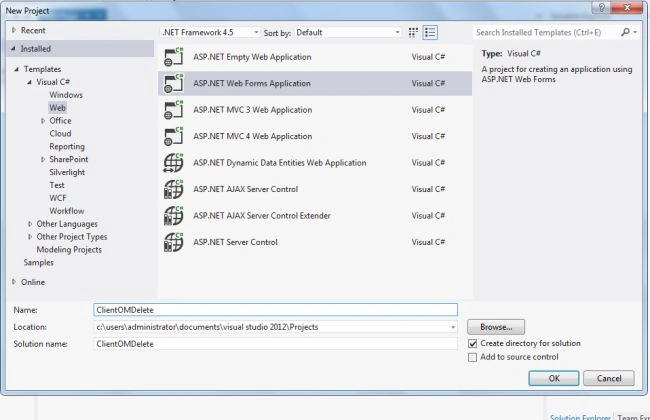Click the AJAX Server Control Extender icon
This screenshot has width=650, height=420.
[173, 216]
